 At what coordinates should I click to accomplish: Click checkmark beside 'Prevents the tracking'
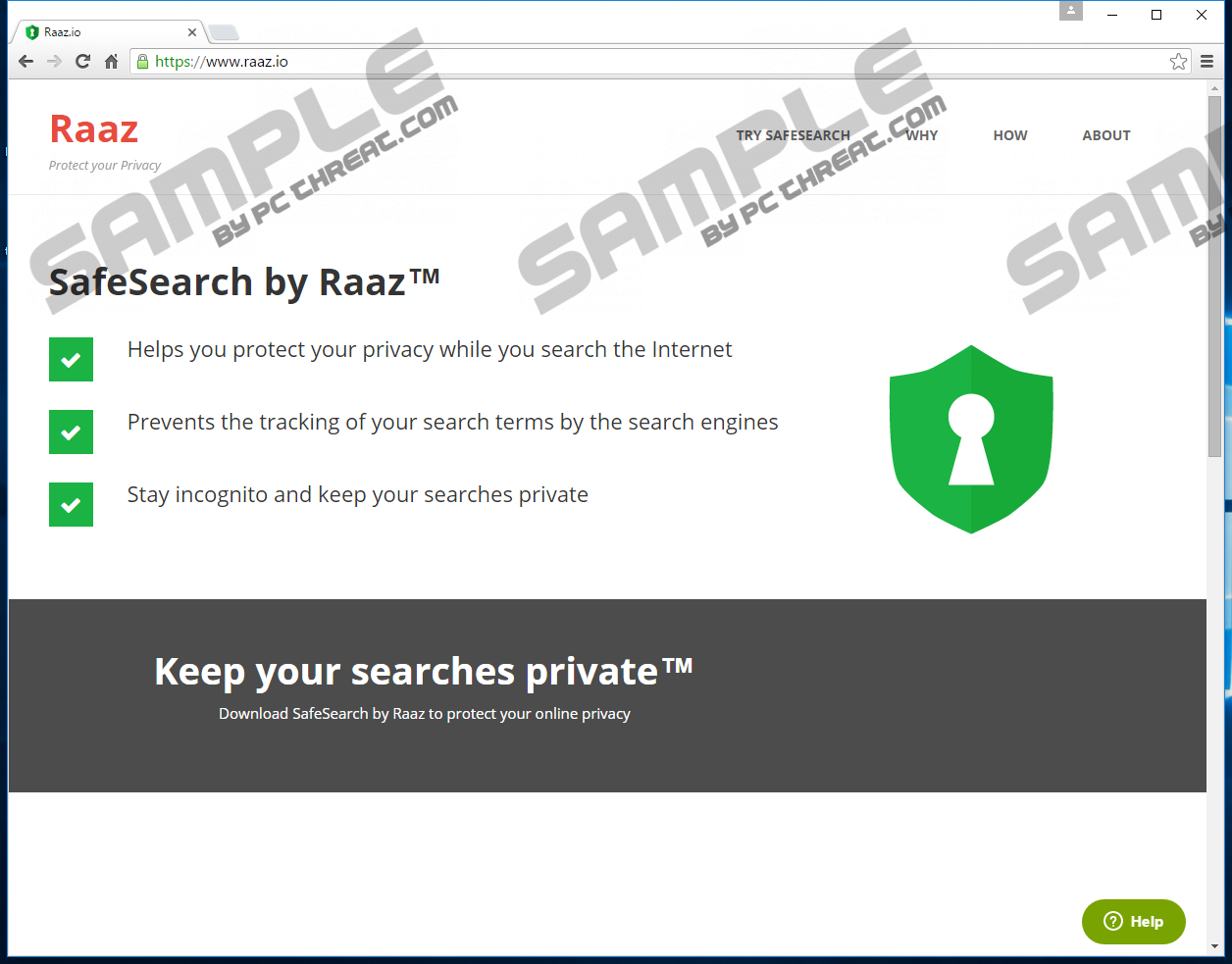(71, 431)
